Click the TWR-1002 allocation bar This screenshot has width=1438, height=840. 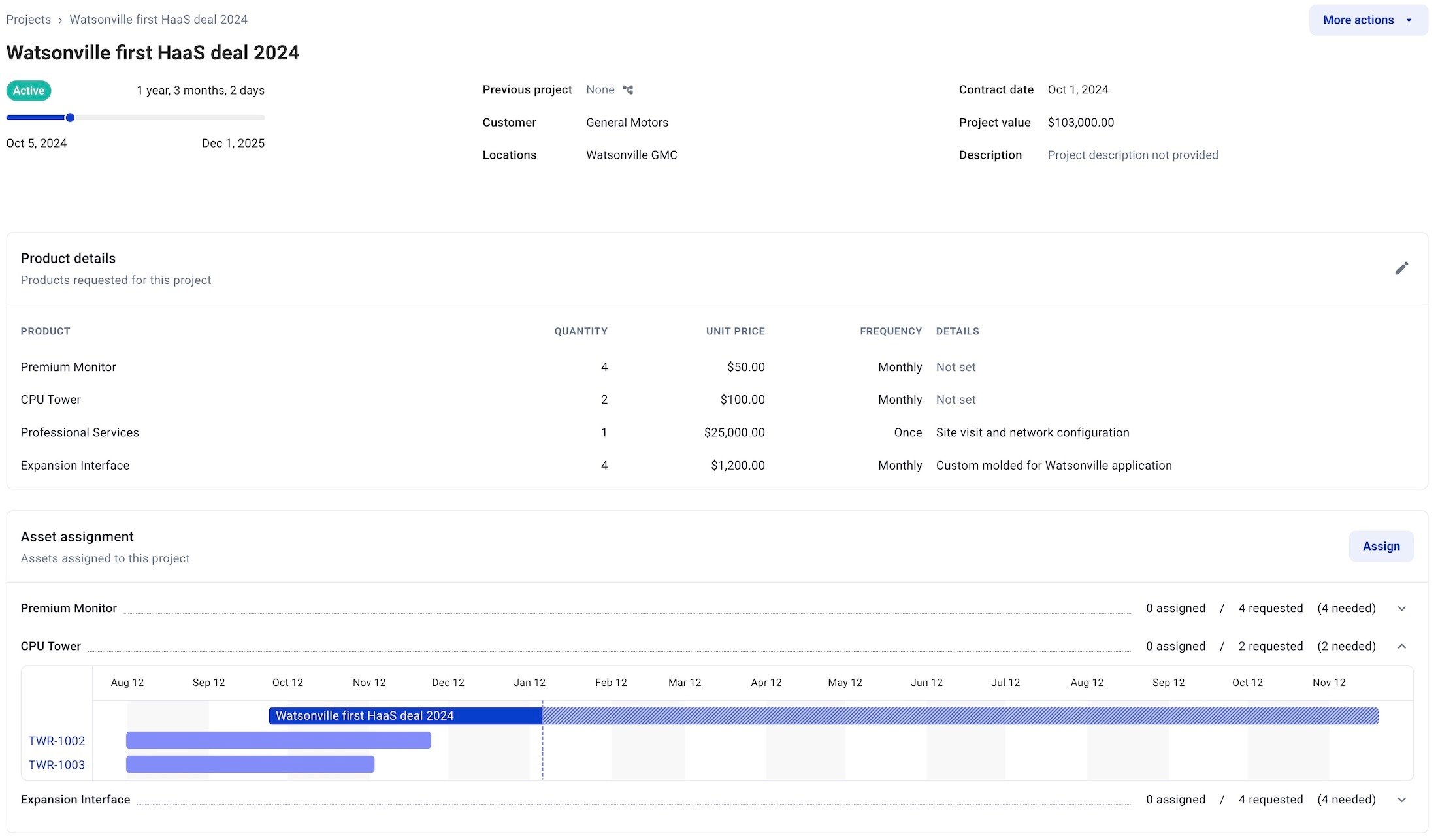point(278,740)
